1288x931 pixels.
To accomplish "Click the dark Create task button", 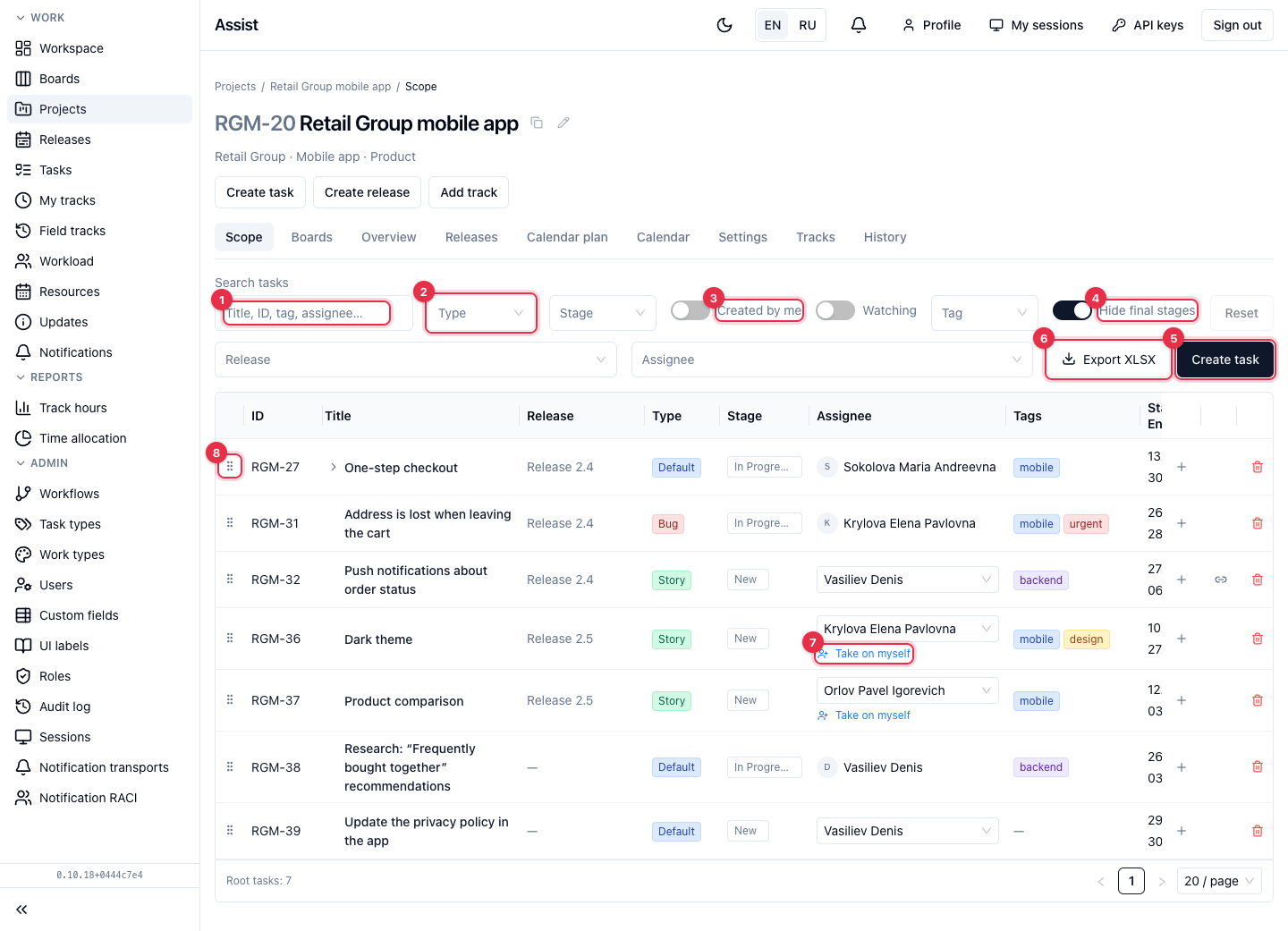I will pyautogui.click(x=1225, y=360).
